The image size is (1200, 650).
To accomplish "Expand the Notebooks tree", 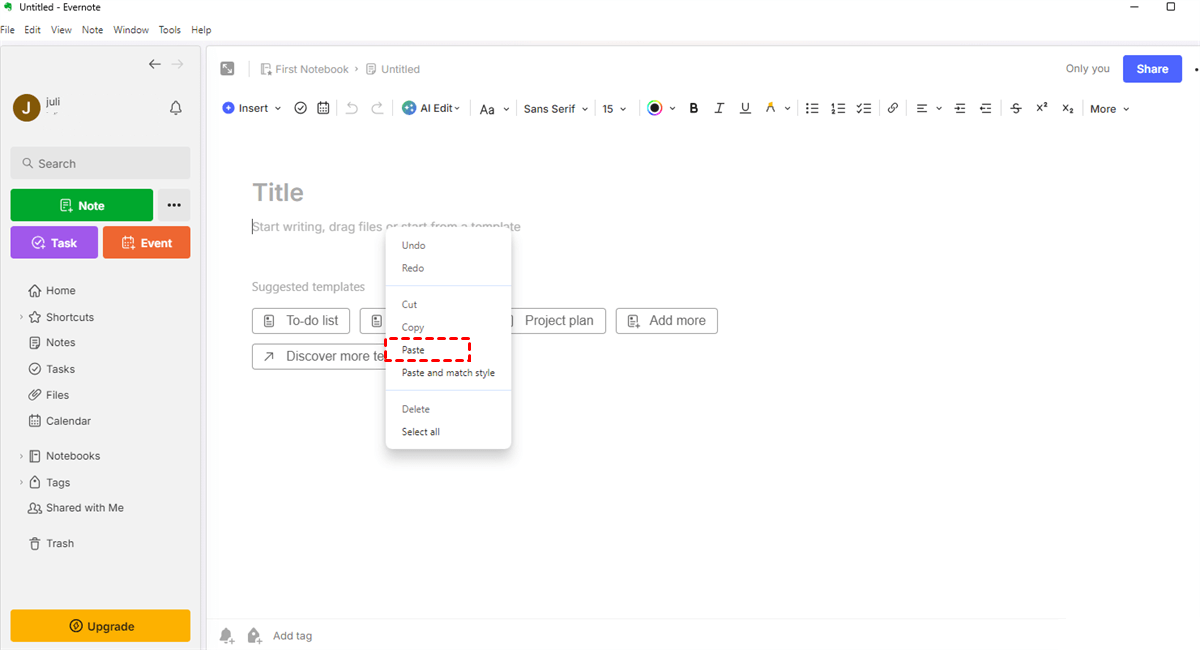I will (x=22, y=456).
